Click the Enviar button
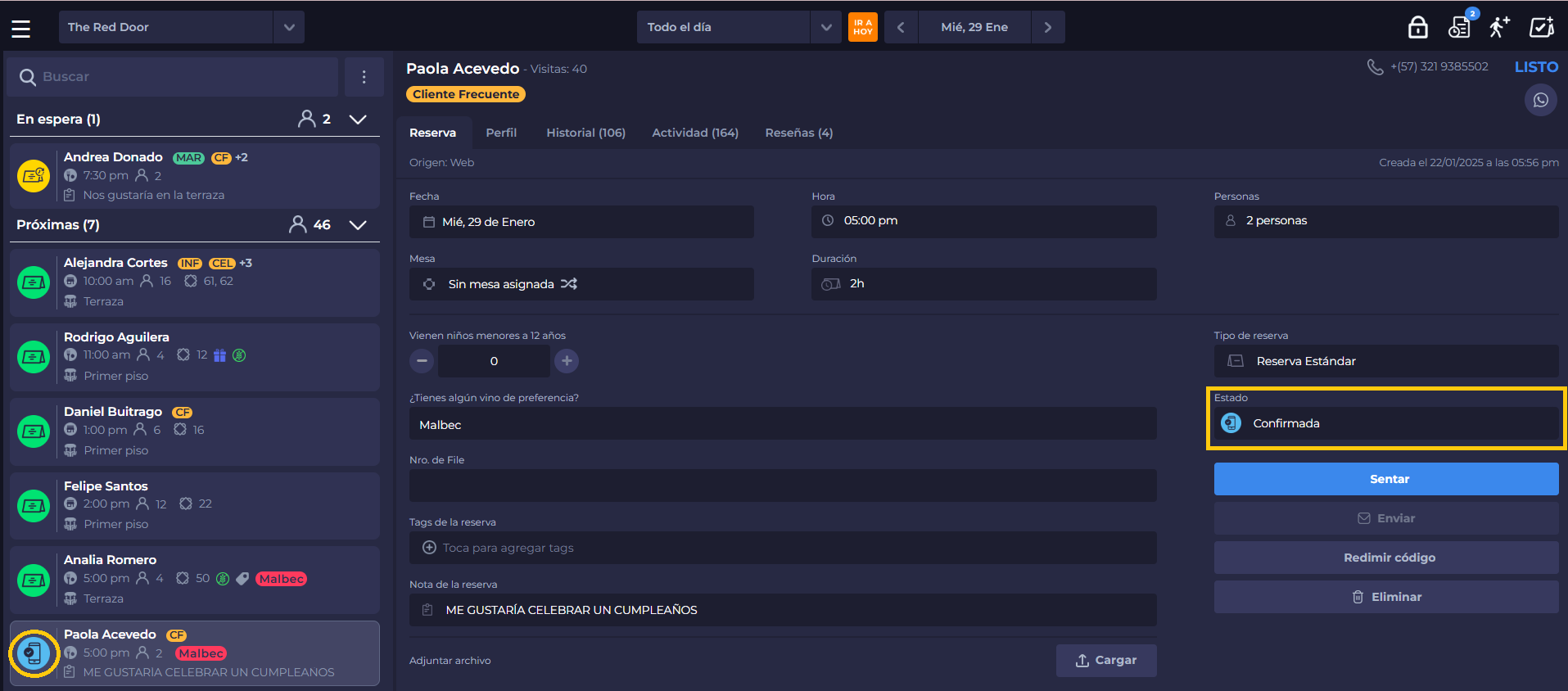 click(1386, 518)
